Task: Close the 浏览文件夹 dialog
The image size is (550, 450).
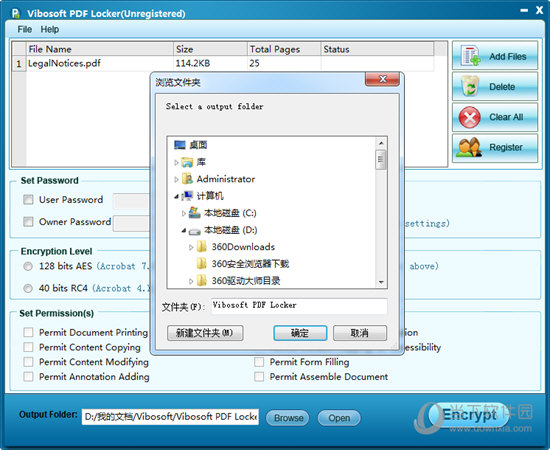Action: (x=382, y=79)
